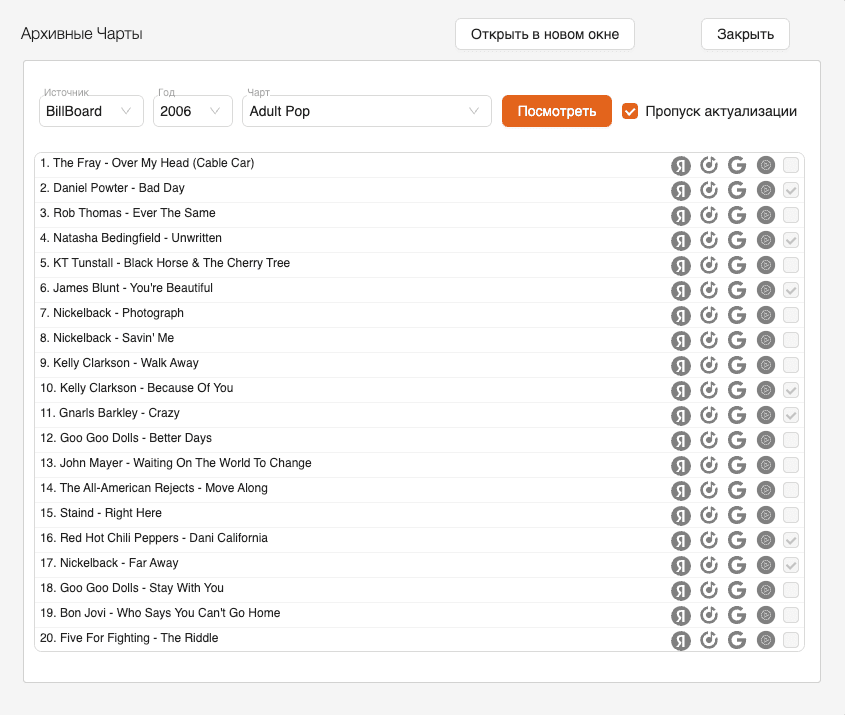
Task: Click play circle icon for Rob Thomas - Ever The Same
Action: click(765, 215)
